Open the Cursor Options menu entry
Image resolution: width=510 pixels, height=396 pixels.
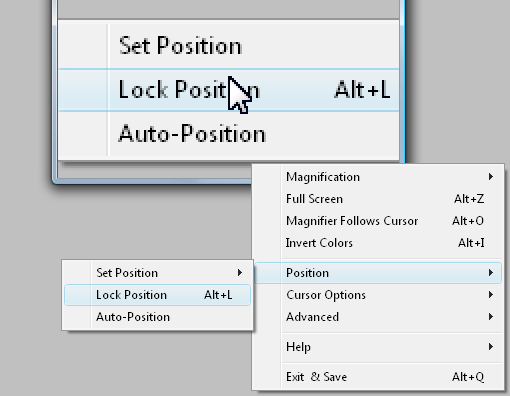378,295
